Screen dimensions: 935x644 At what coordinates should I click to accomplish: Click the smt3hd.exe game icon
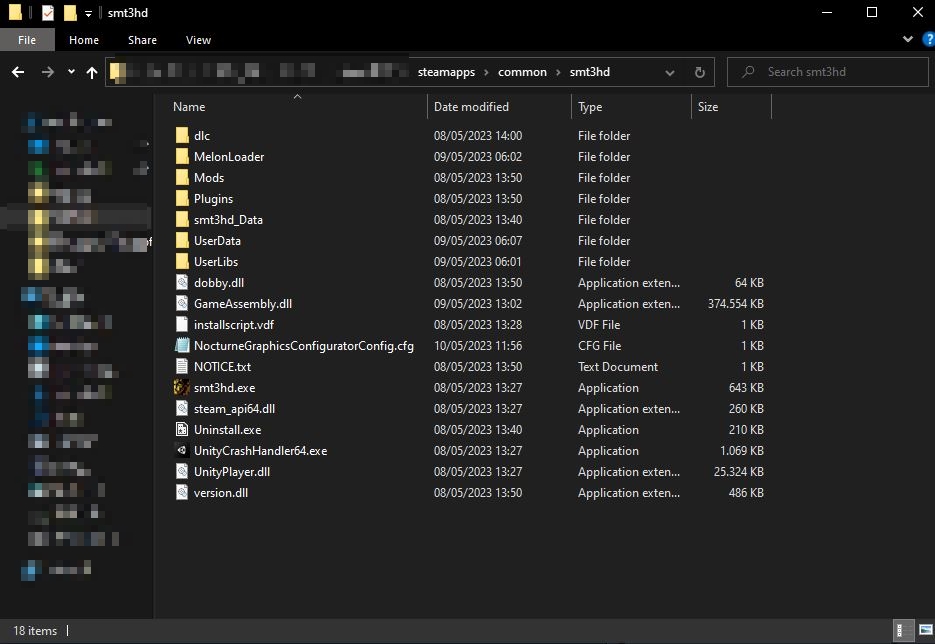(x=182, y=388)
